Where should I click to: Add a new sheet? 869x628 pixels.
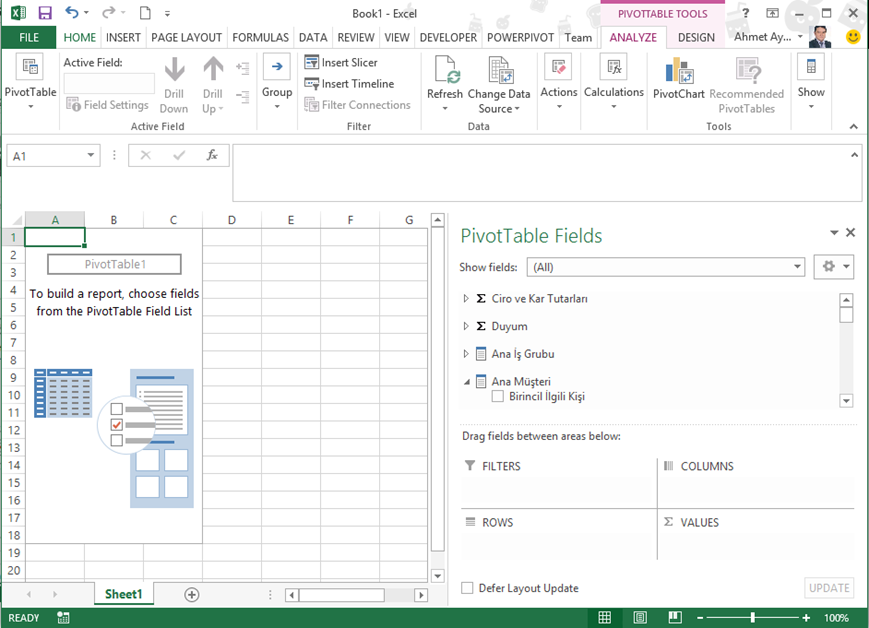click(x=191, y=595)
